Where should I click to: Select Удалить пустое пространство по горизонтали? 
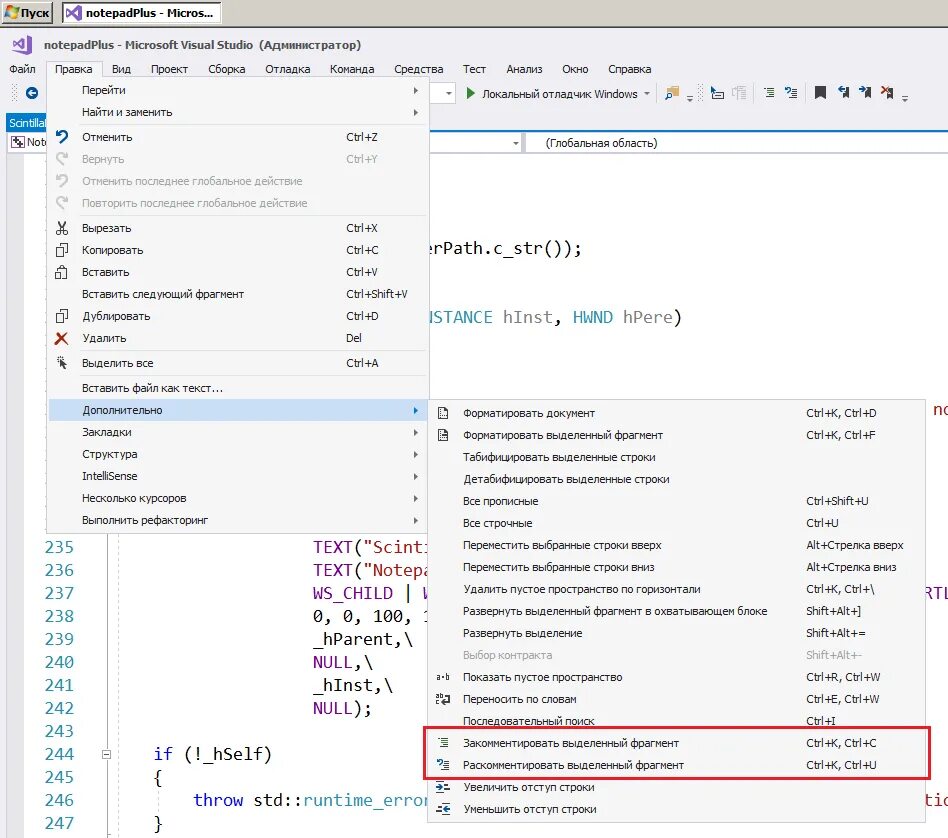(x=677, y=589)
